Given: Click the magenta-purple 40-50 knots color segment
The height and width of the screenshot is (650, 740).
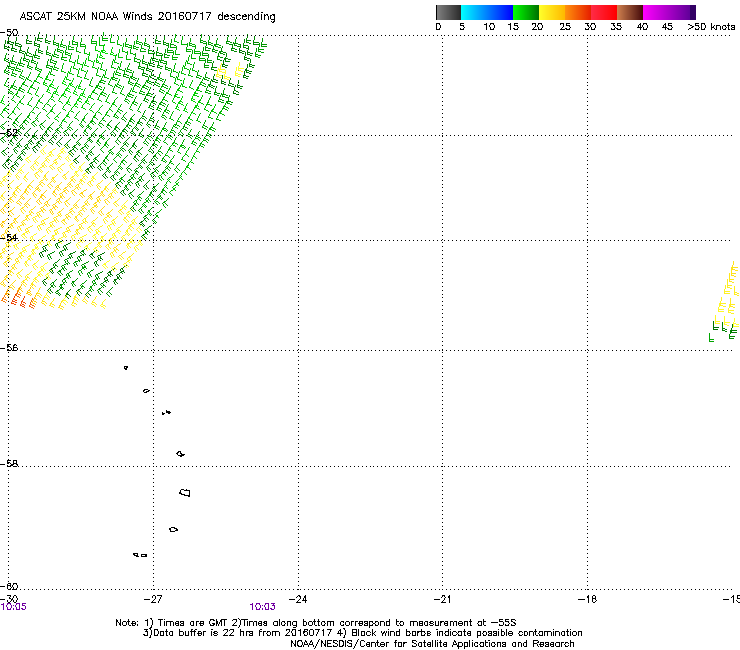Looking at the screenshot, I should (x=669, y=12).
